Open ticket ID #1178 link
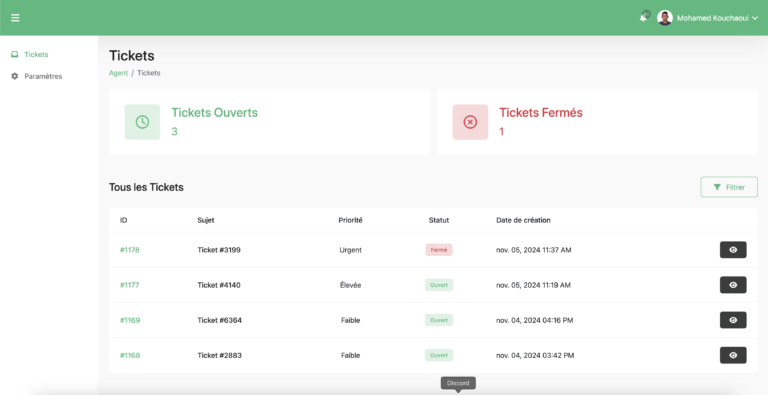This screenshot has width=768, height=395. 130,250
